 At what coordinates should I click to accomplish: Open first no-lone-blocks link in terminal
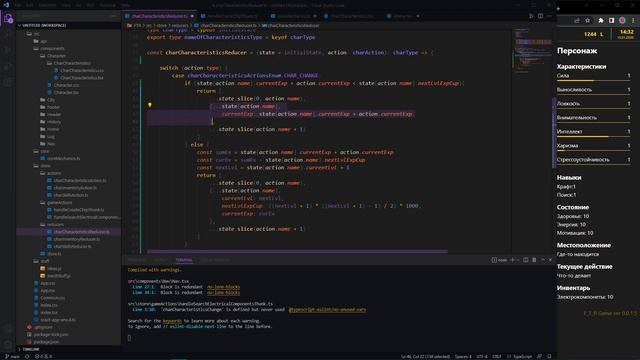tap(223, 287)
